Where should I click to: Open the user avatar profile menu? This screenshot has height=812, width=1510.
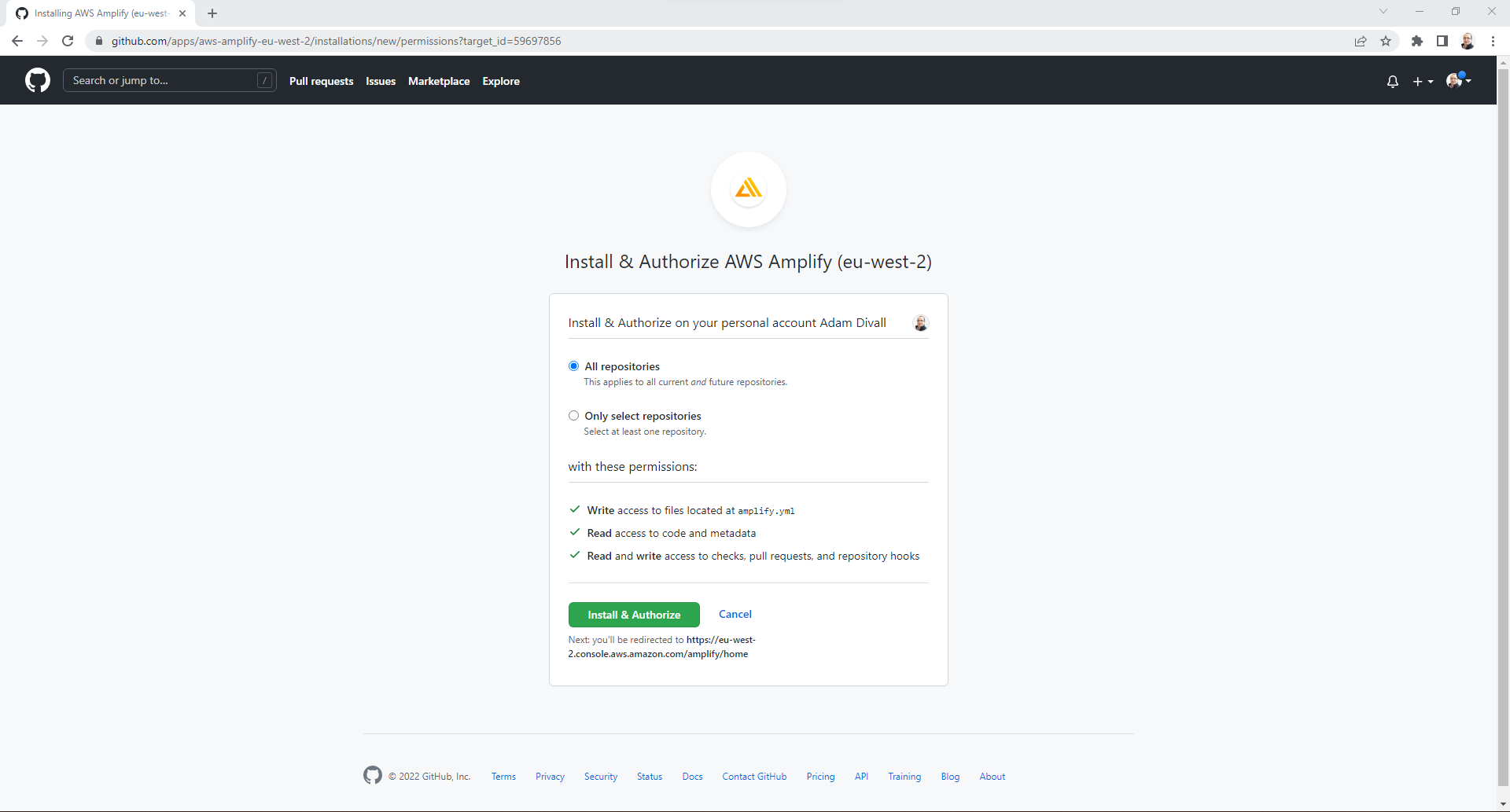click(1458, 80)
